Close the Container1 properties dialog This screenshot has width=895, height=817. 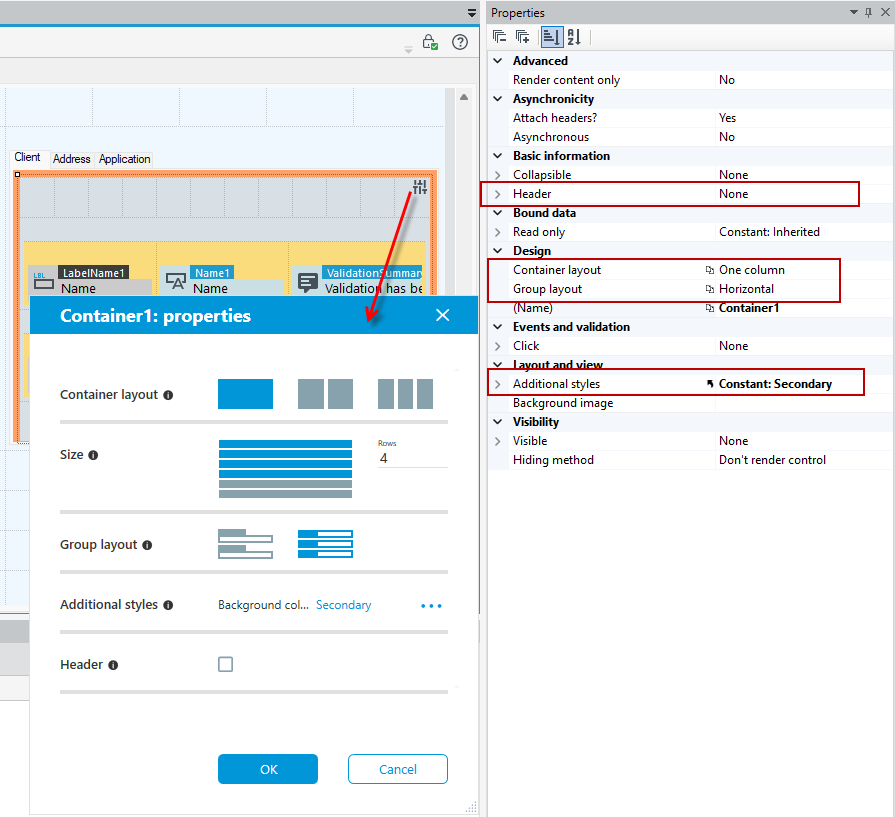442,315
